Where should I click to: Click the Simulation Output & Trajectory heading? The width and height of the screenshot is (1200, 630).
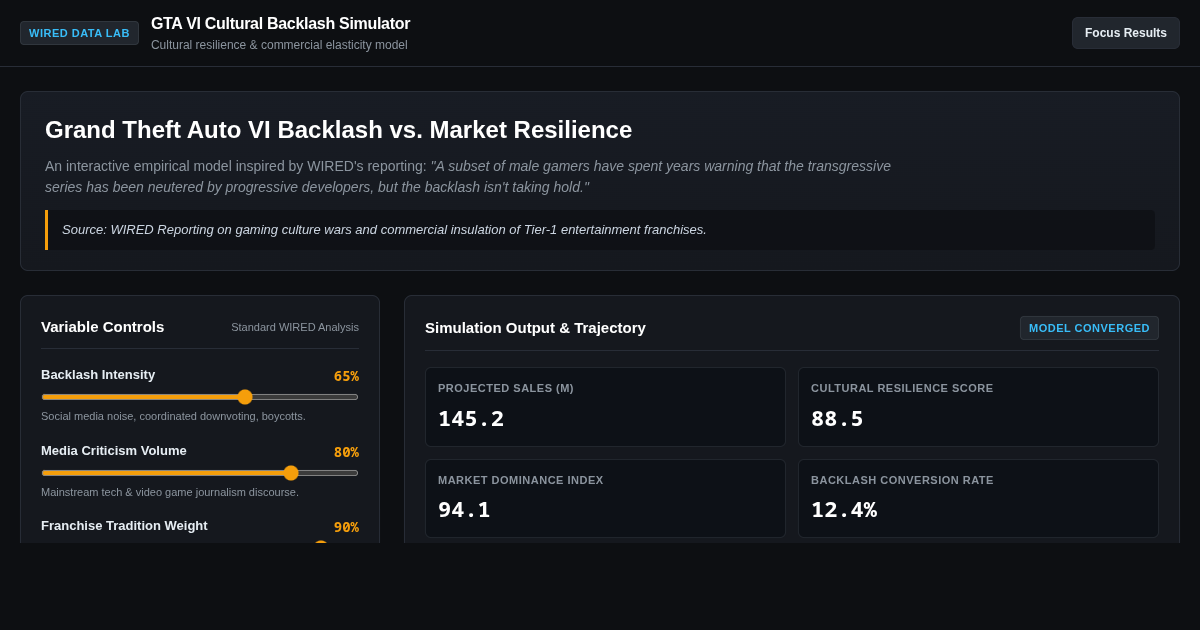tap(535, 327)
